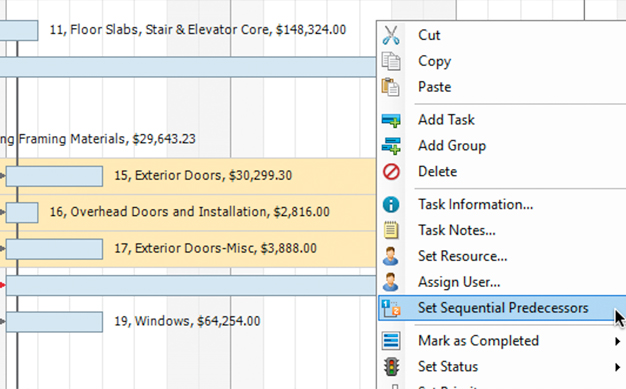Select the Floor Slabs task label
The image size is (626, 389).
point(198,30)
